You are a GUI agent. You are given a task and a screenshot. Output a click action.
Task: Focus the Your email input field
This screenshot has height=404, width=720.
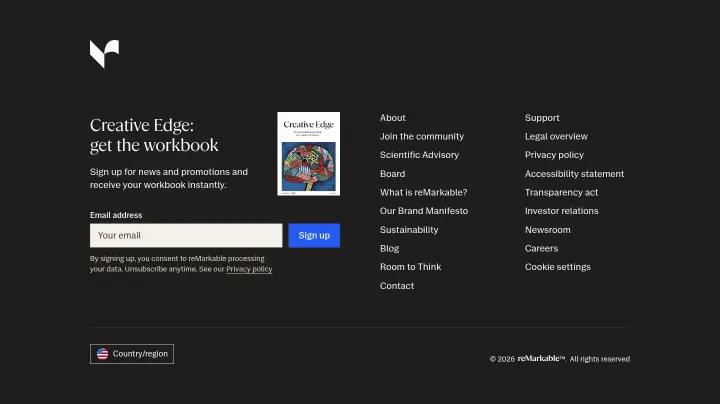(x=186, y=236)
